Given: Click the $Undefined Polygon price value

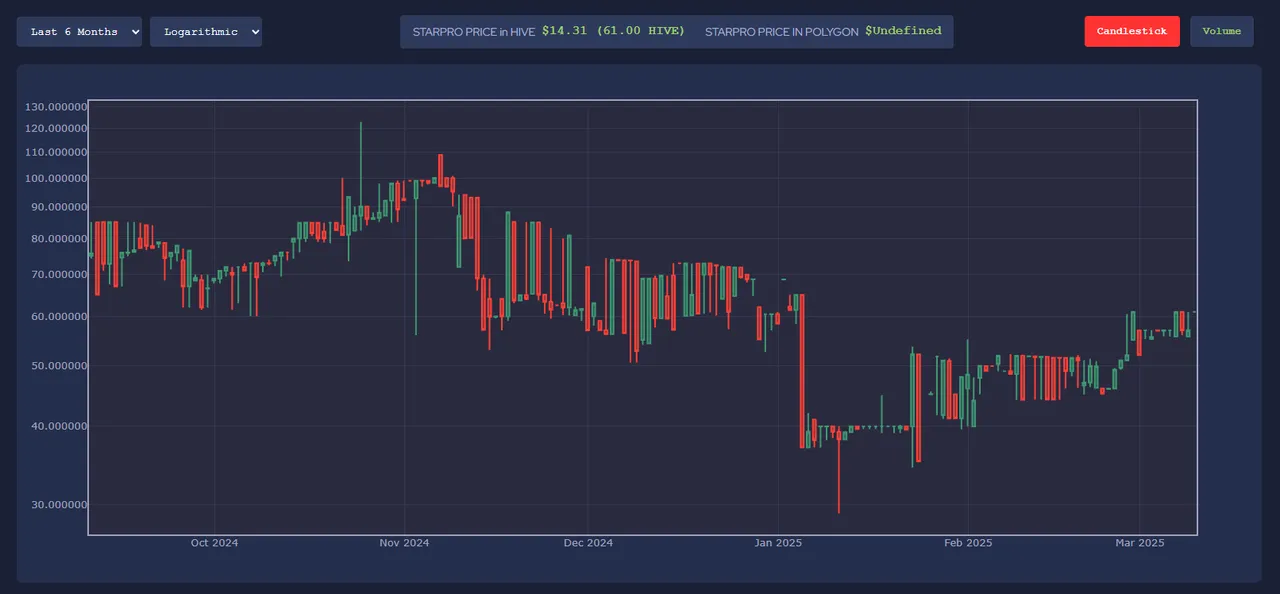Looking at the screenshot, I should (903, 31).
